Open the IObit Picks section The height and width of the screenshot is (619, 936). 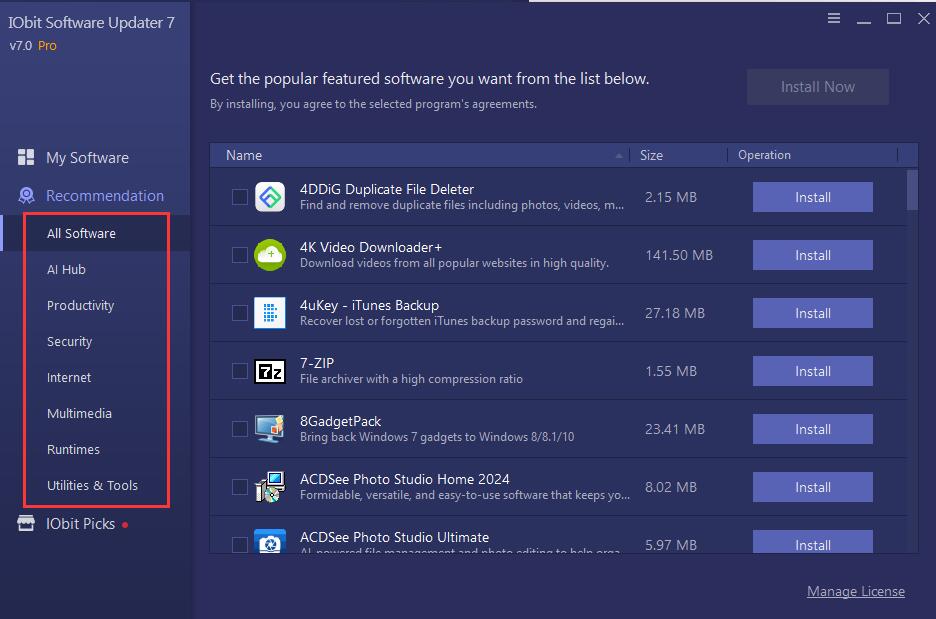tap(81, 524)
